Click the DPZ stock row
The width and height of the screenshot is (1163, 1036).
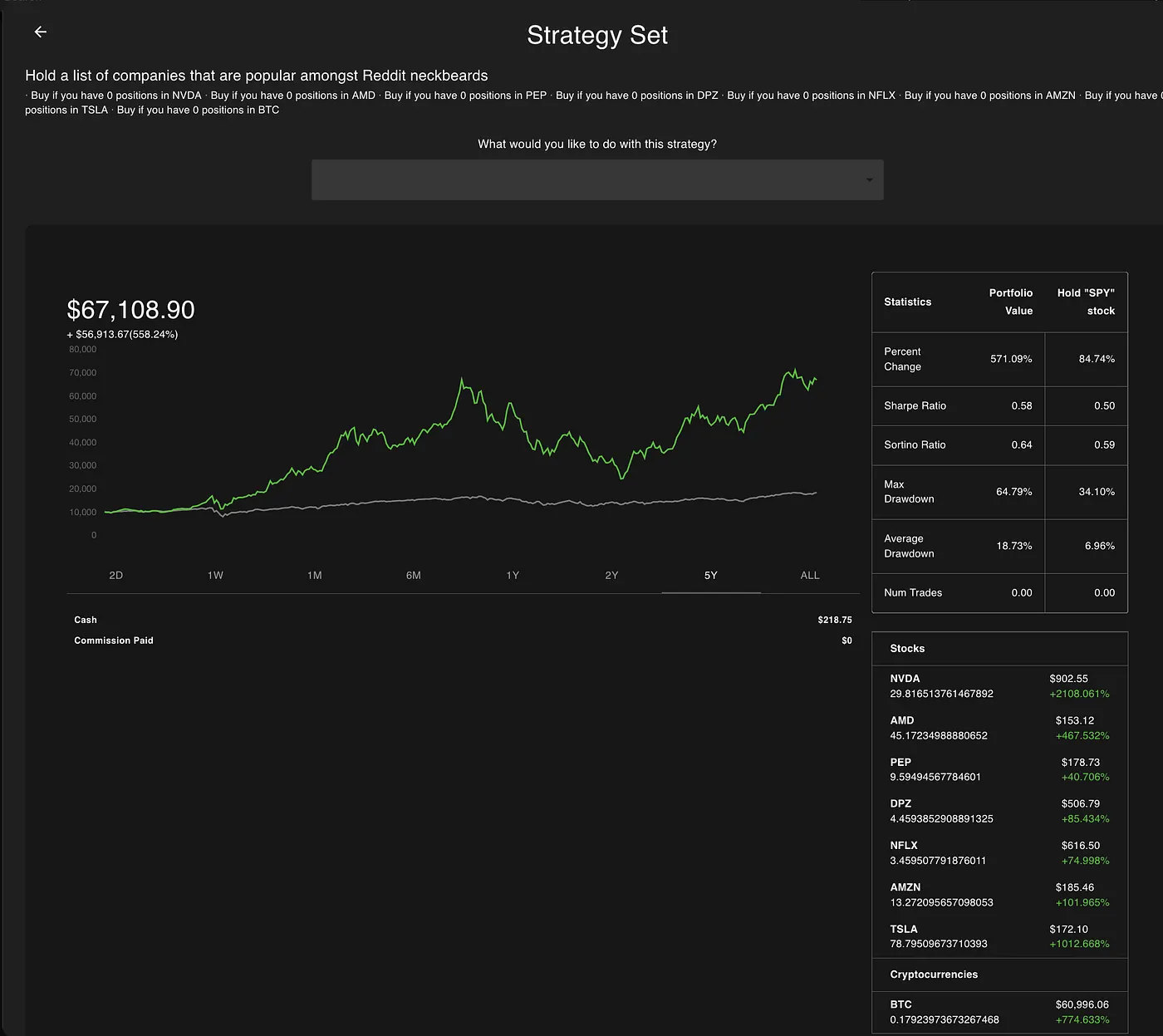click(x=999, y=811)
